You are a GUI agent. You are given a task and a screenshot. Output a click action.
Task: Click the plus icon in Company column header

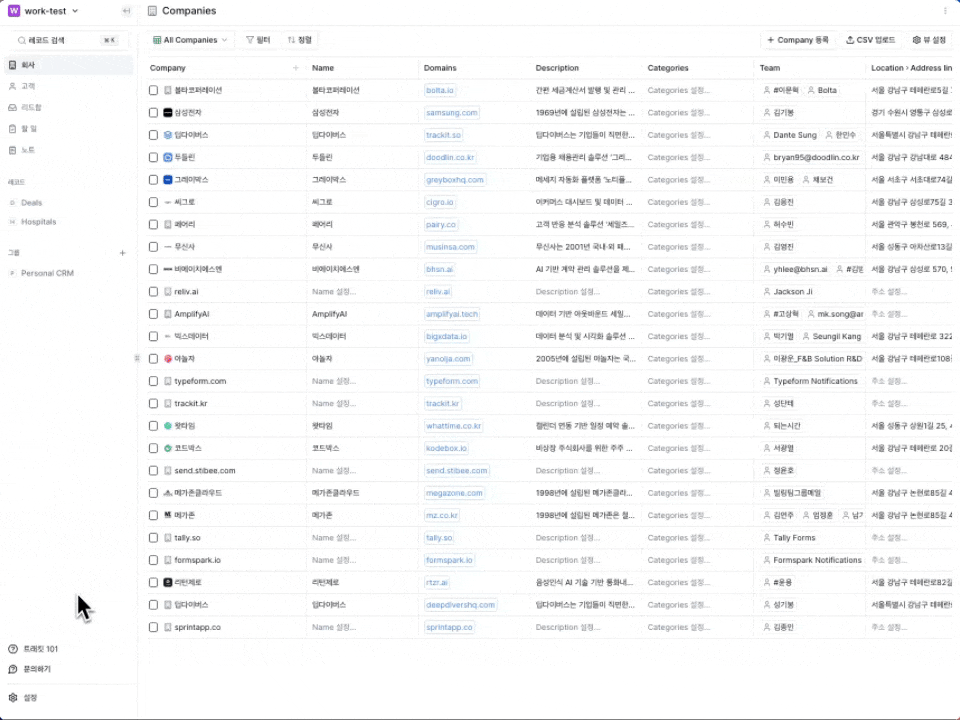click(295, 68)
